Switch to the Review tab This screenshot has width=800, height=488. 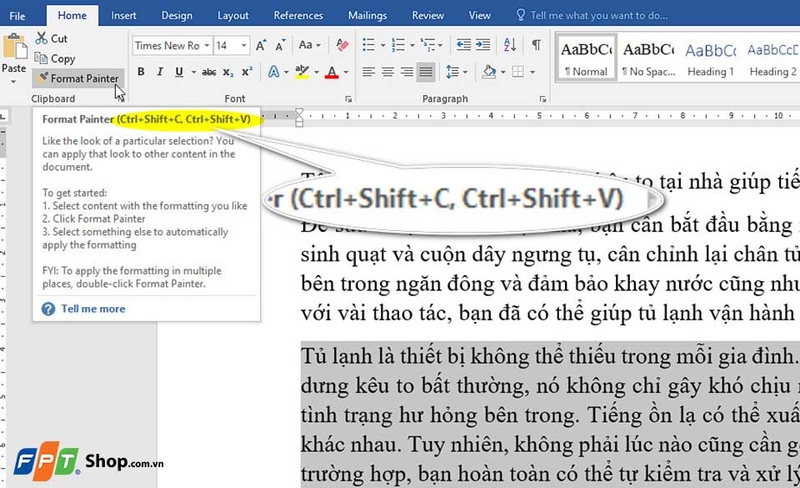(428, 15)
